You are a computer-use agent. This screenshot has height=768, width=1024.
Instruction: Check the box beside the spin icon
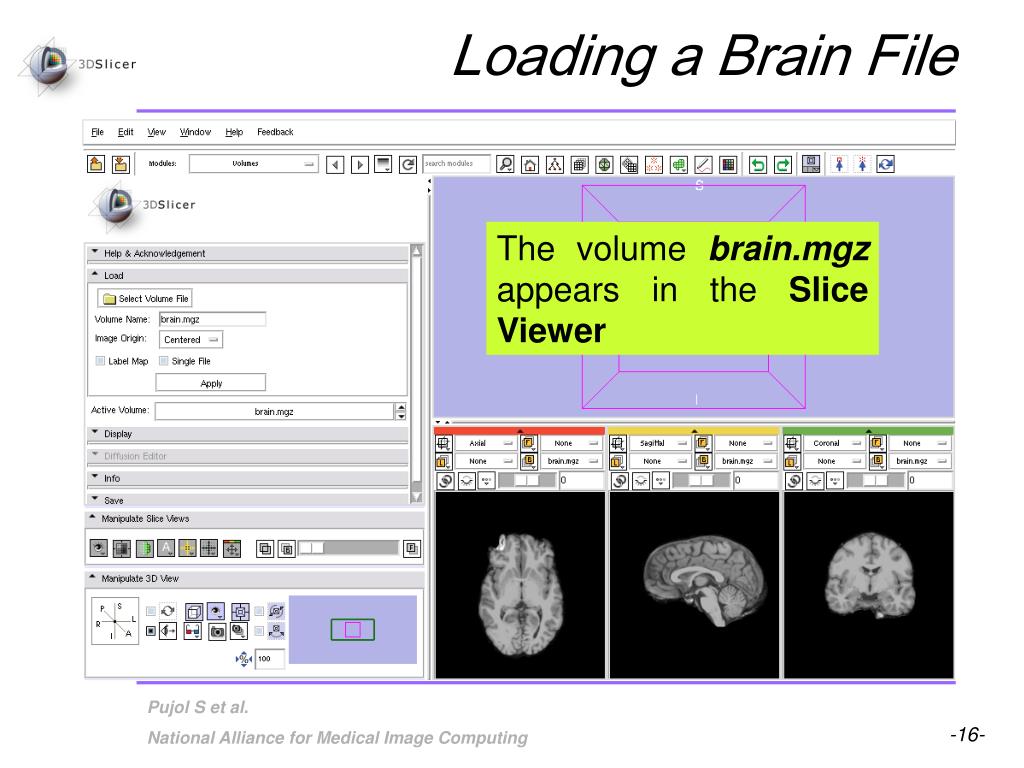(259, 611)
